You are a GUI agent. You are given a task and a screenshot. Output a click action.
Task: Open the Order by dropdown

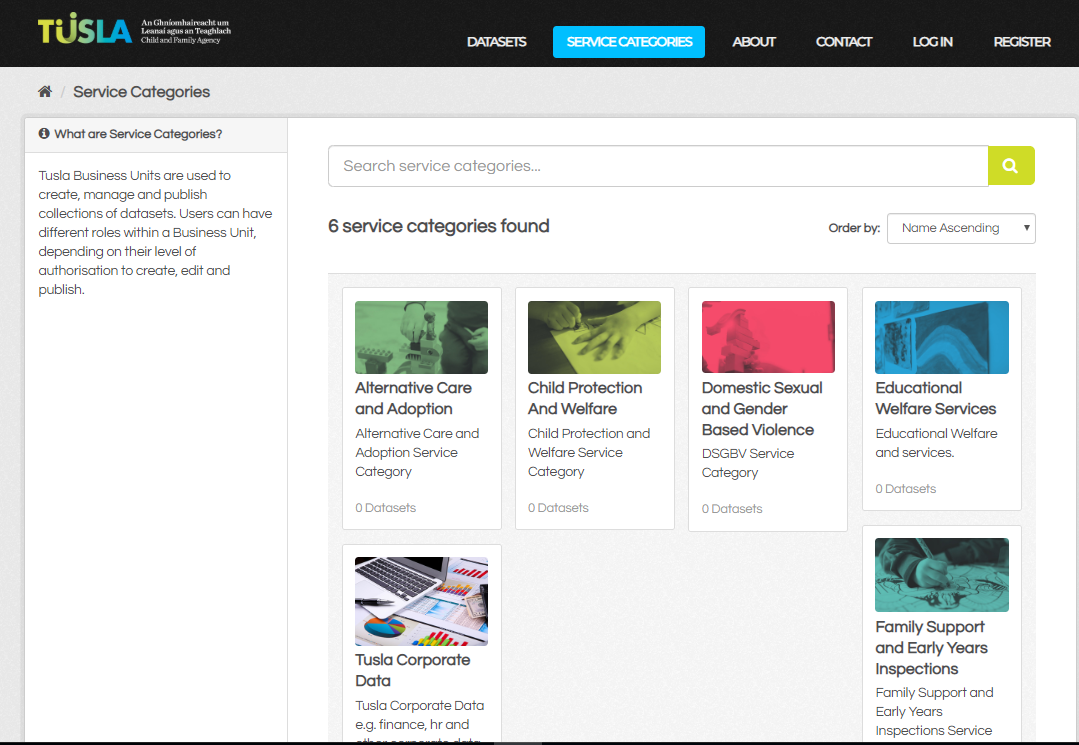pos(961,228)
